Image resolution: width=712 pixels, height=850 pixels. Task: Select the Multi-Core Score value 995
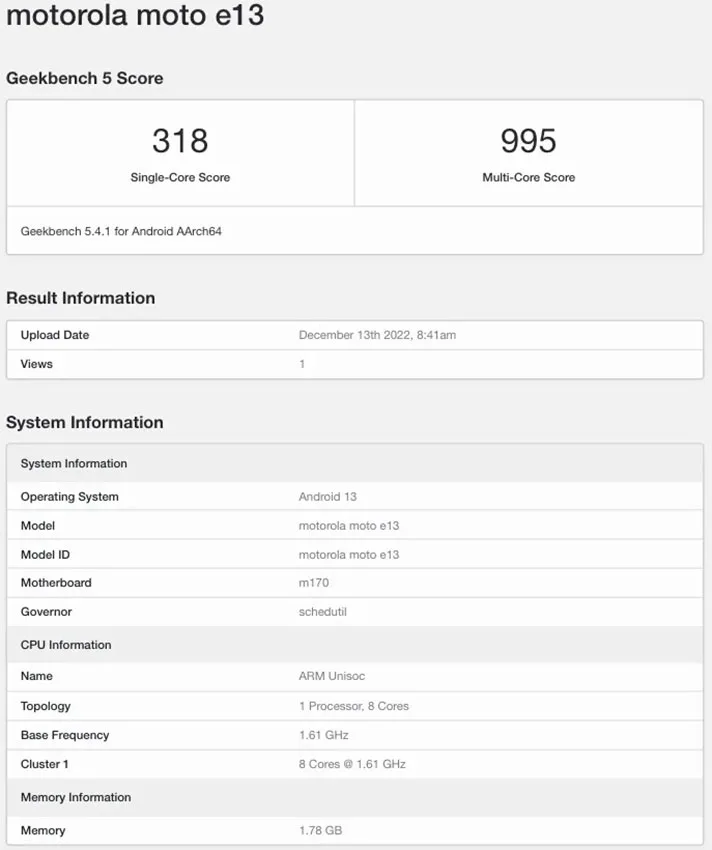tap(528, 141)
